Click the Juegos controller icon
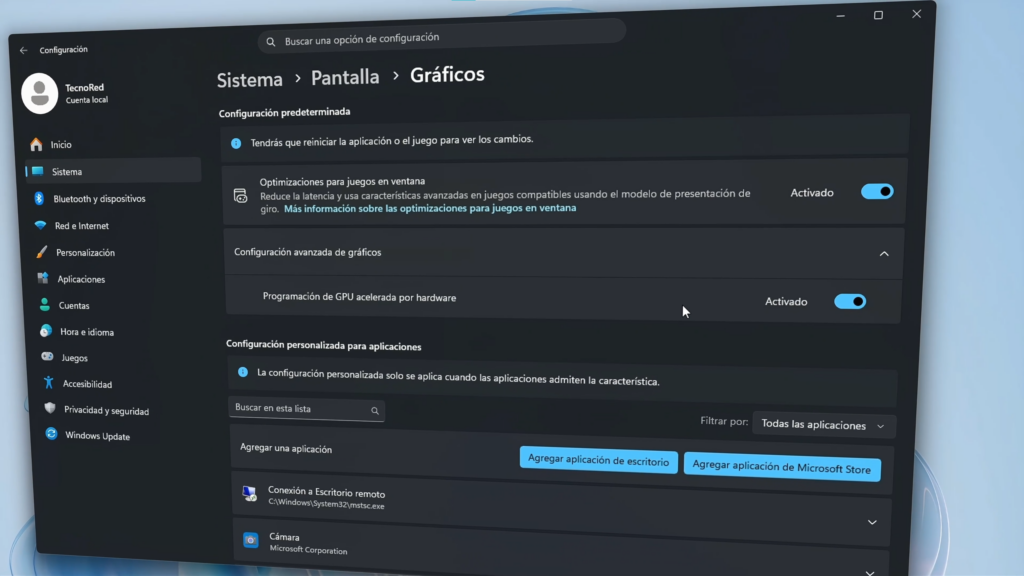1024x576 pixels. coord(47,357)
